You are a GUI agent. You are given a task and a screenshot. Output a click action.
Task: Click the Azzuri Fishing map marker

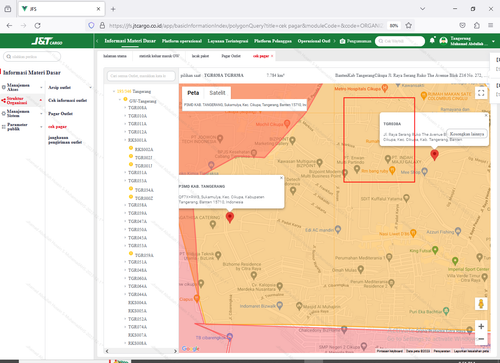(x=458, y=231)
